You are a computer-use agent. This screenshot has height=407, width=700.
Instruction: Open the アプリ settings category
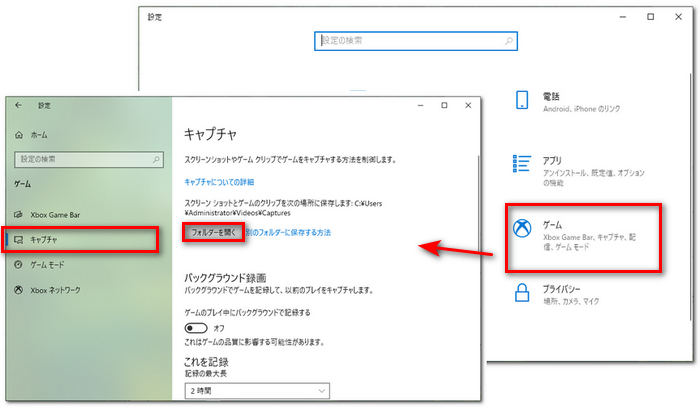[x=579, y=170]
